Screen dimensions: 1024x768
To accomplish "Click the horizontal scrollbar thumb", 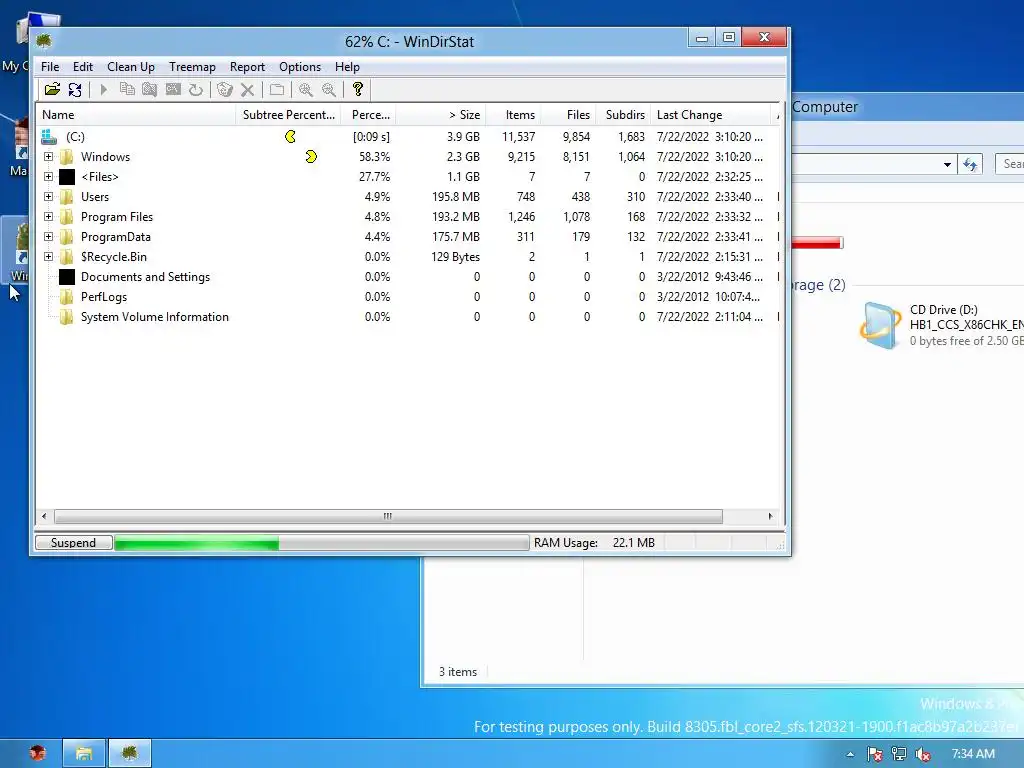I will pyautogui.click(x=389, y=517).
